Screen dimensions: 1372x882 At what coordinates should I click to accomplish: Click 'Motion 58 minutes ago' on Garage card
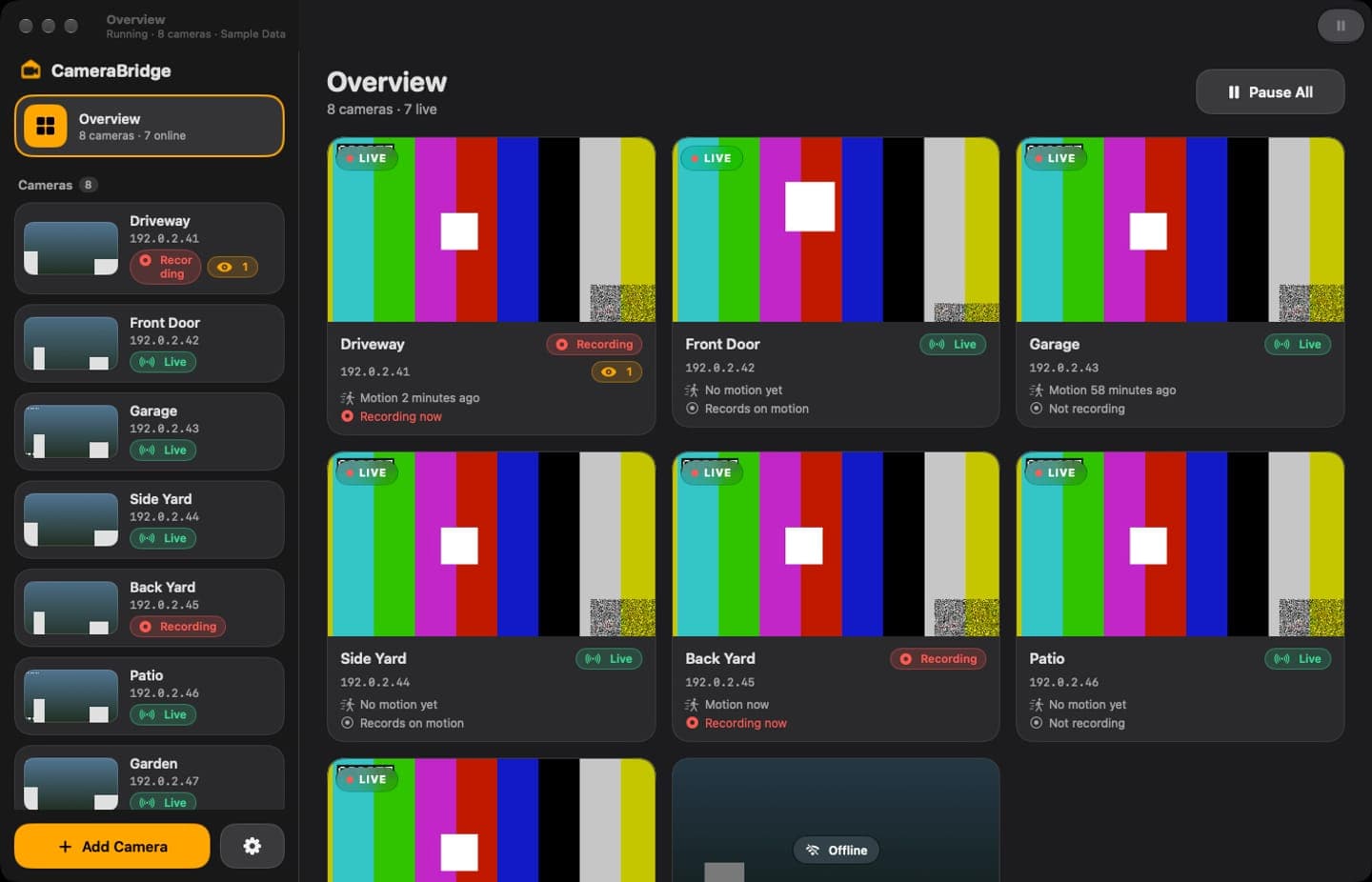(1112, 391)
